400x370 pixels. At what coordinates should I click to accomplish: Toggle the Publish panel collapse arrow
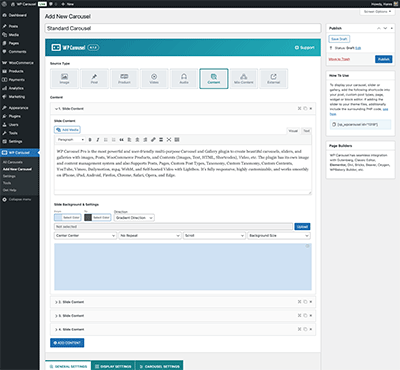391,28
